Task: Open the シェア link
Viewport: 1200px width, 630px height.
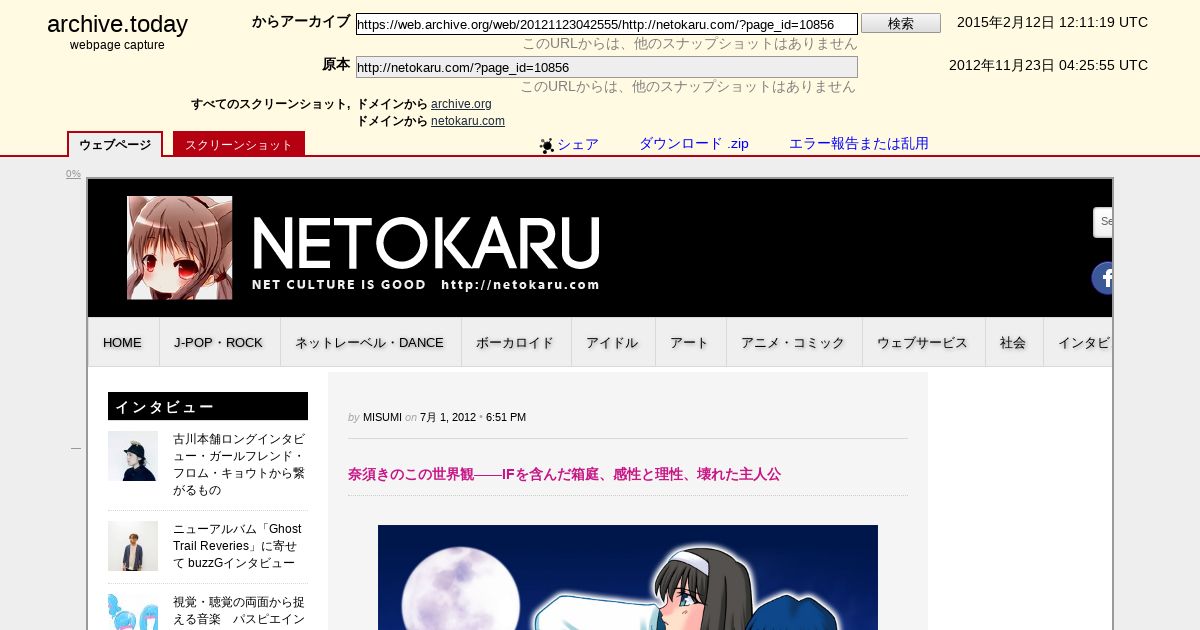Action: pos(578,144)
